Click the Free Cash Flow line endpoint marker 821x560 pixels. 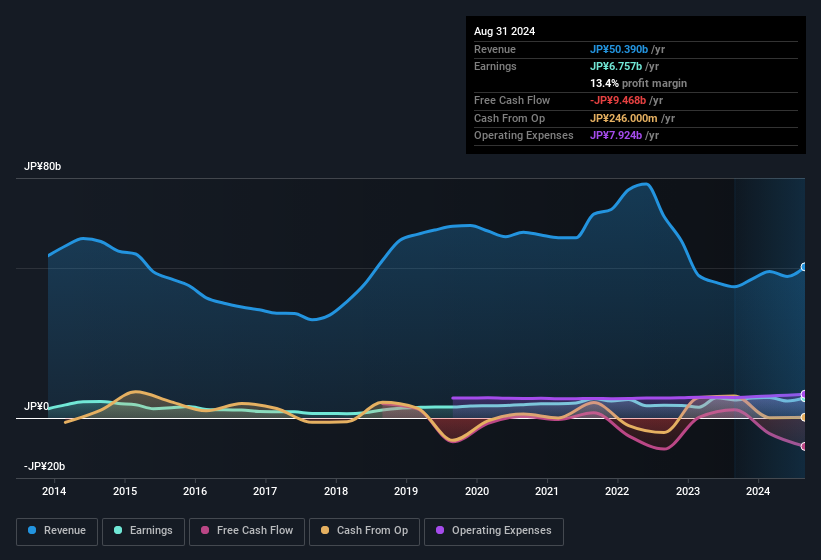pyautogui.click(x=804, y=446)
